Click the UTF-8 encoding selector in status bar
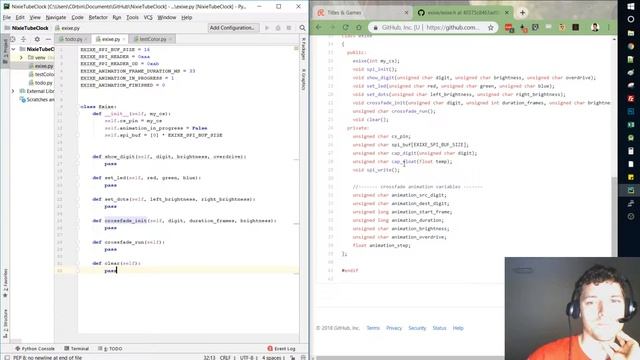This screenshot has width=640, height=360. [x=247, y=358]
